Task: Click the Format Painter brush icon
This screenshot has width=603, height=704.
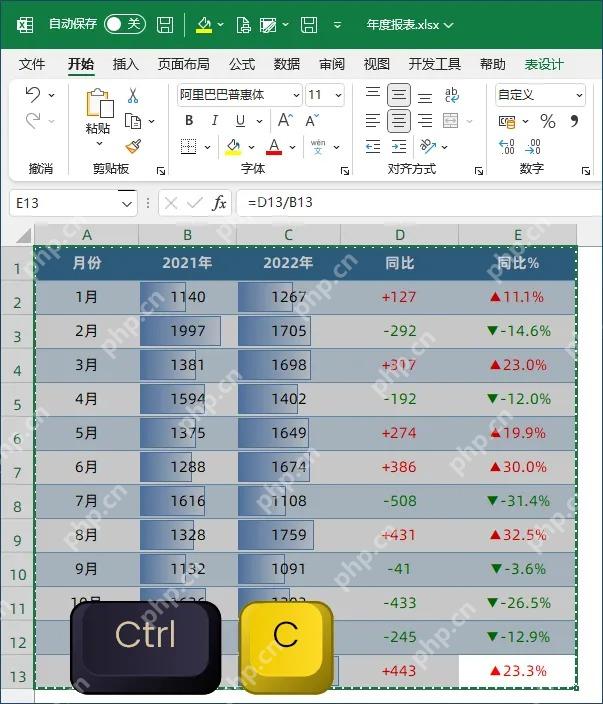Action: pyautogui.click(x=133, y=146)
